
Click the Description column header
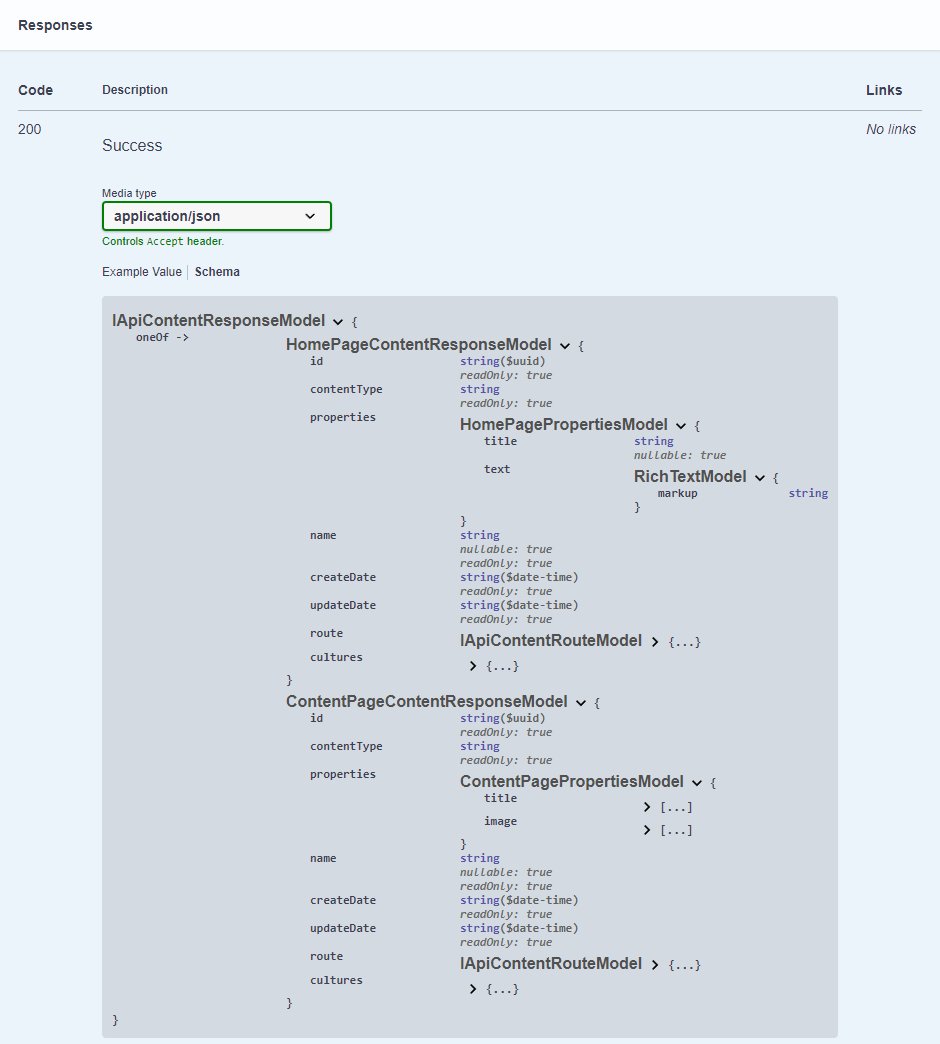pos(134,90)
